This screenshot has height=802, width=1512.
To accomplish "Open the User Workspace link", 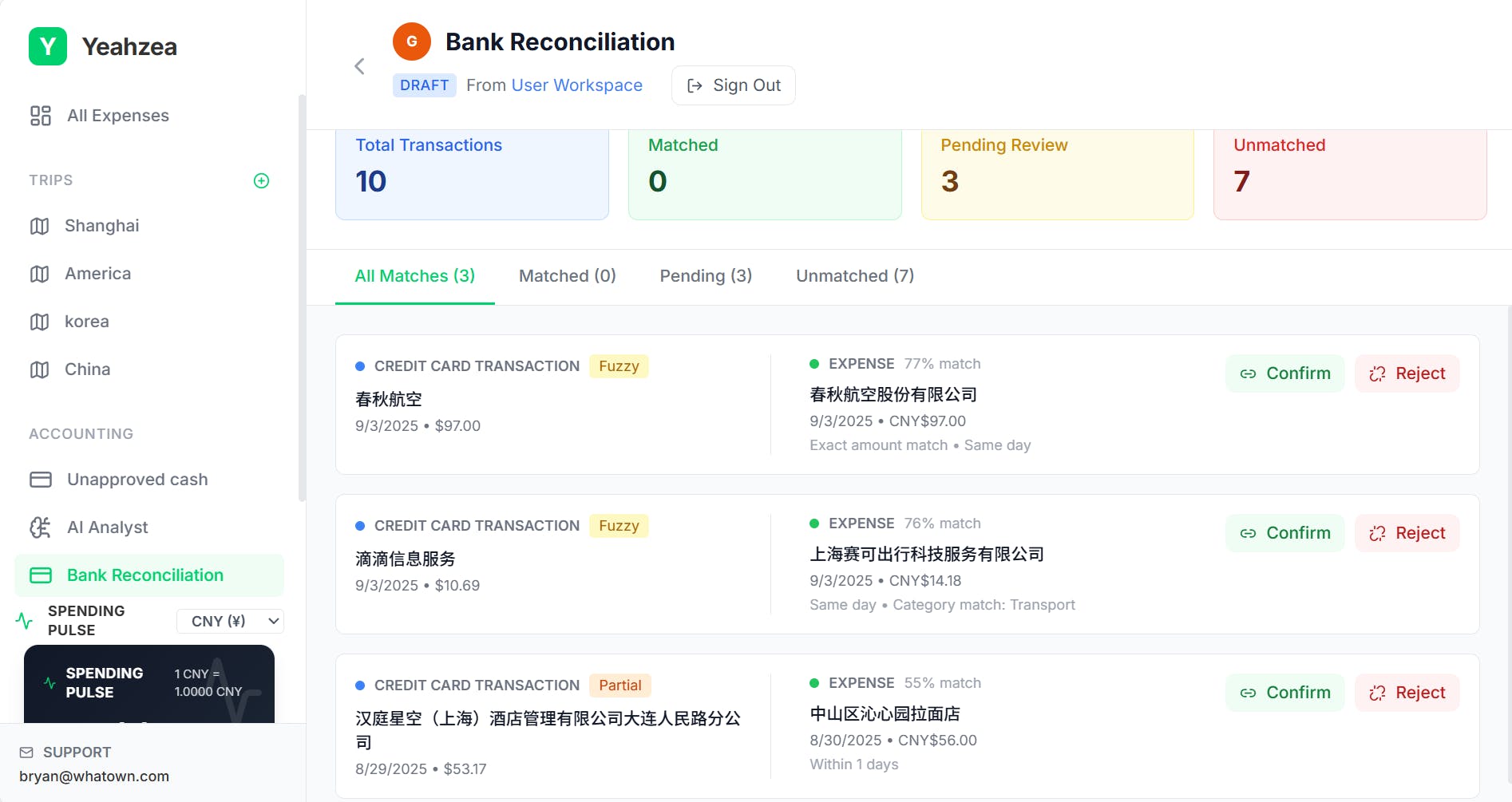I will point(576,85).
